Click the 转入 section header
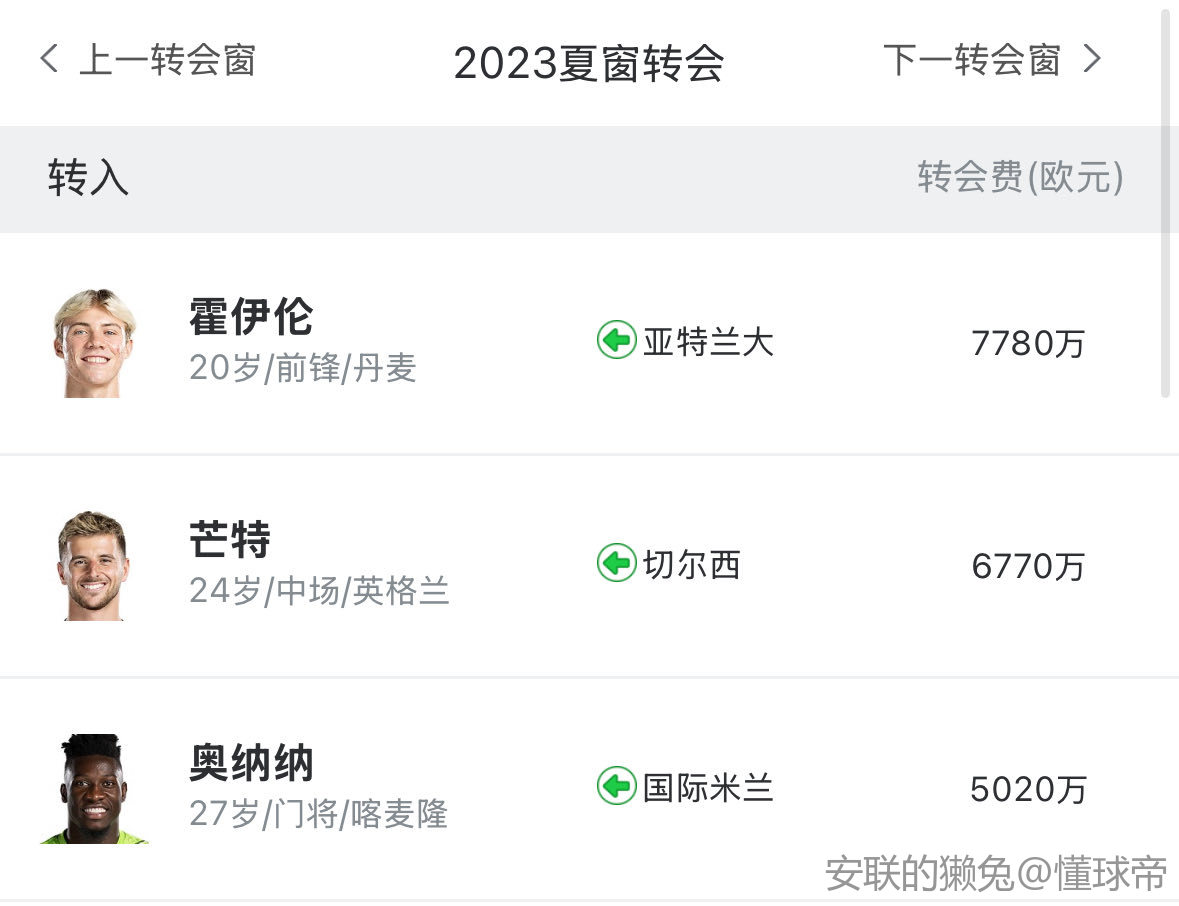The image size is (1179, 906). 88,177
